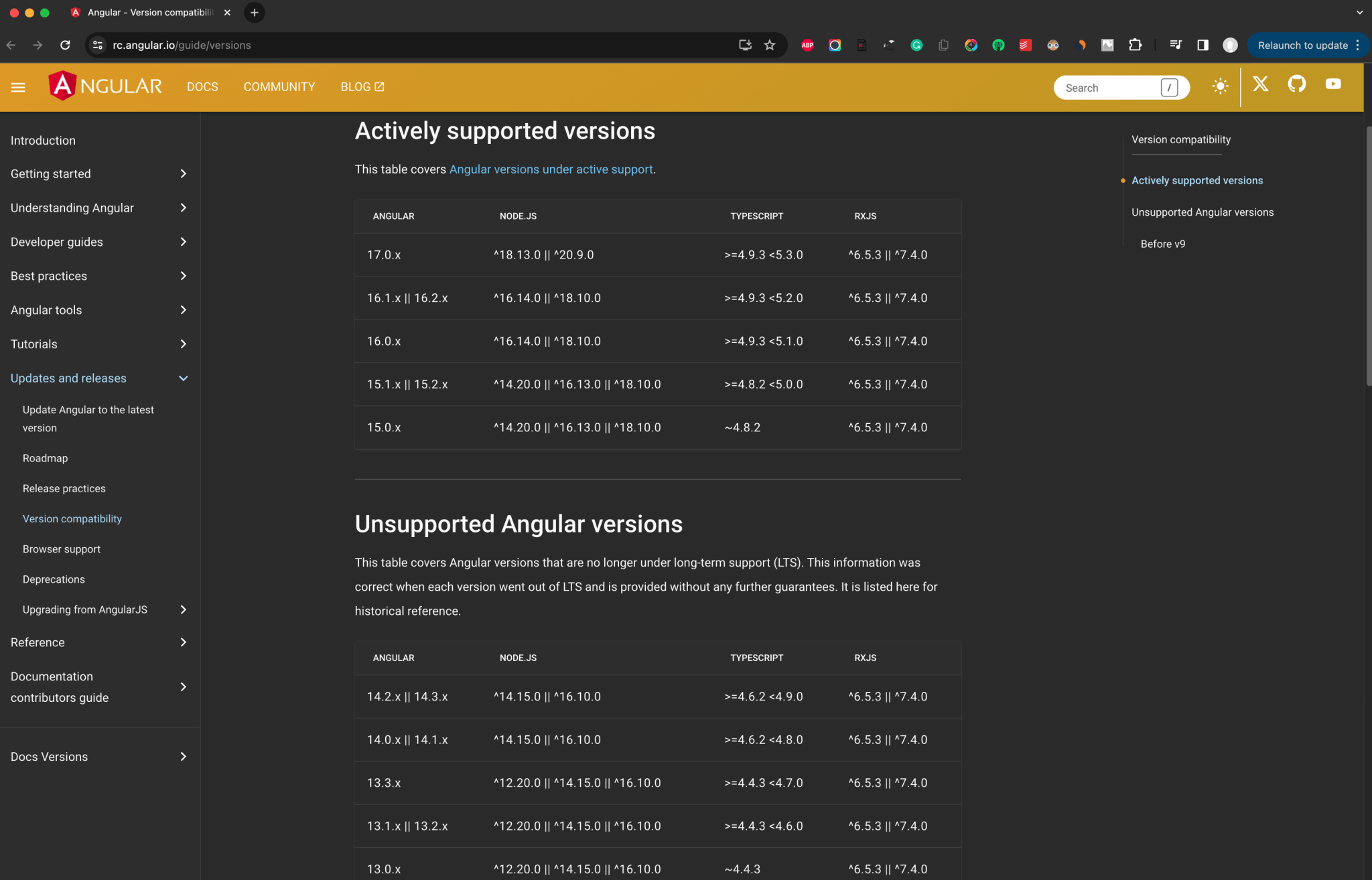Open the GitHub icon in header

(x=1296, y=84)
